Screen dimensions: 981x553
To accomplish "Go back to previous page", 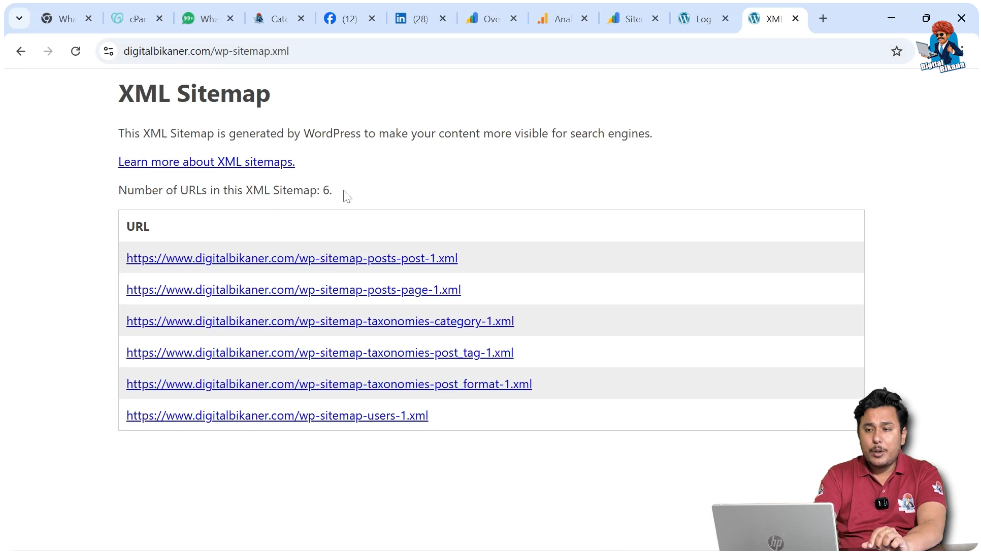I will coord(21,51).
